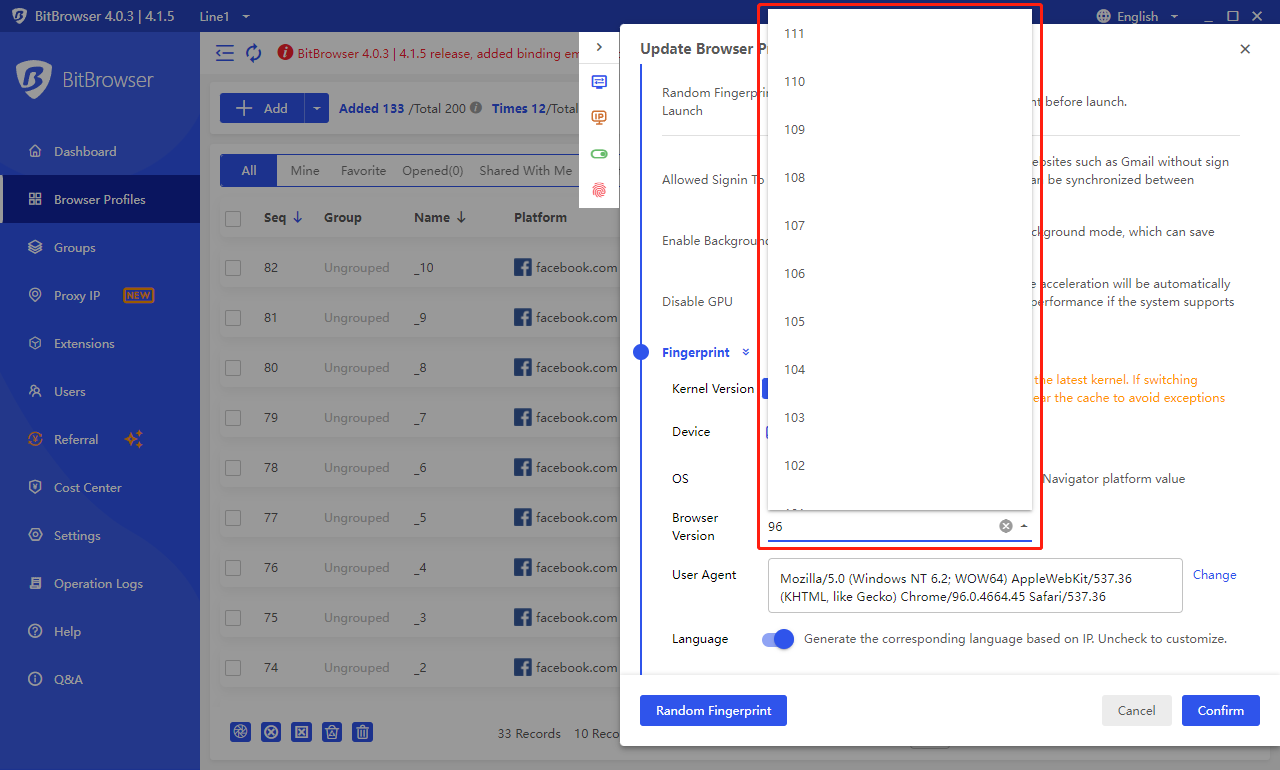Click the globe language icon in title bar

[x=1104, y=16]
